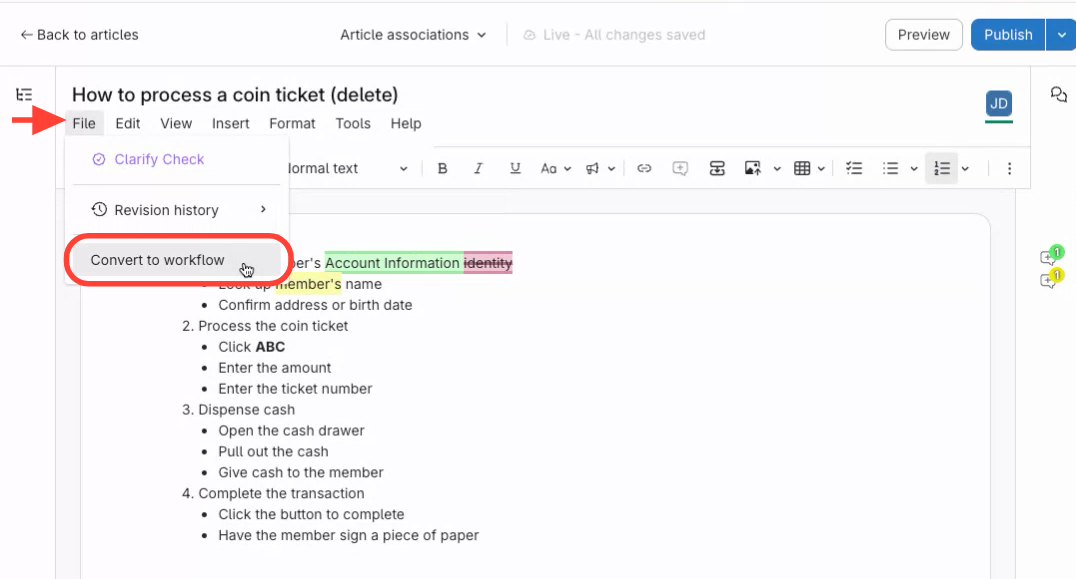Image resolution: width=1076 pixels, height=579 pixels.
Task: Open the Publish split-button arrow
Action: tap(1061, 35)
